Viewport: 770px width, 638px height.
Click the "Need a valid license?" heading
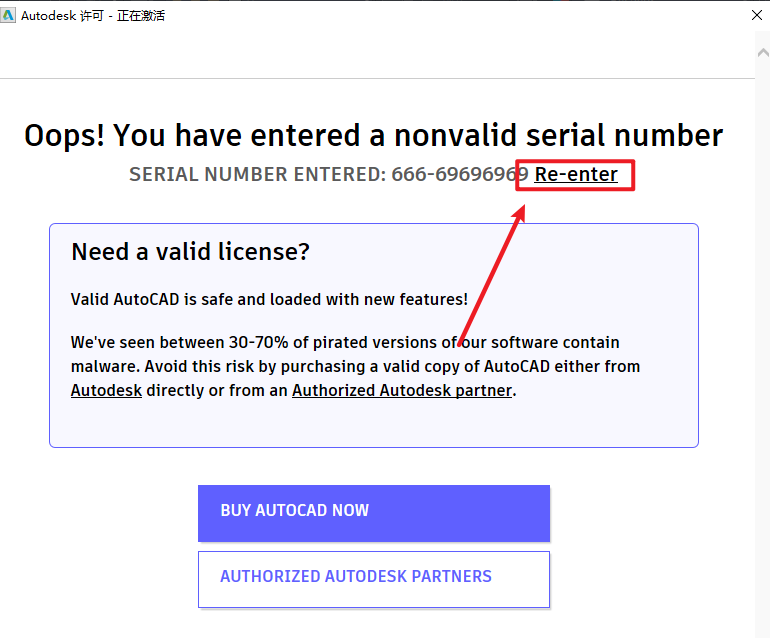pyautogui.click(x=190, y=252)
